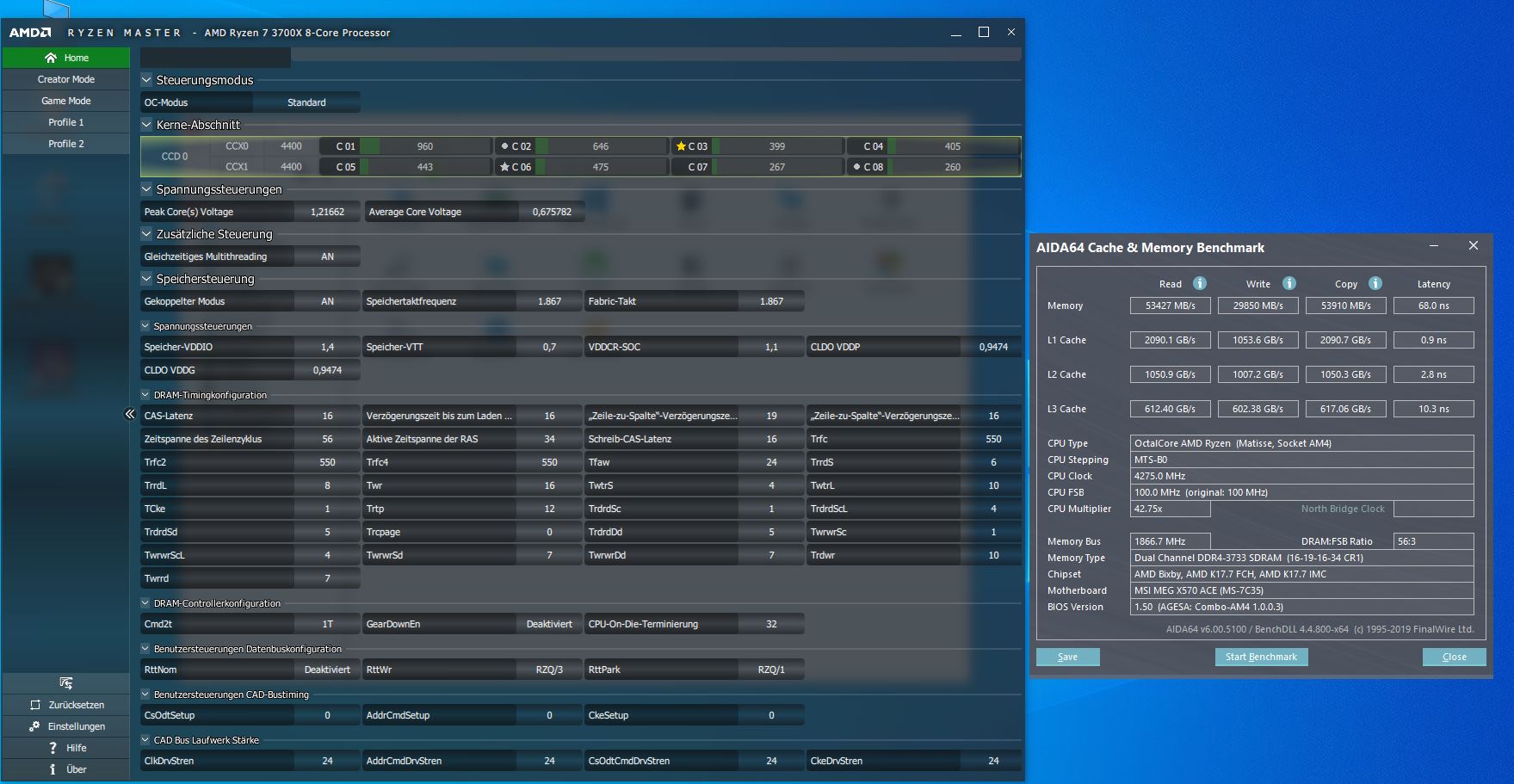The image size is (1514, 784).
Task: Collapse Spannungssteuerungen subsection above Speicher-VDDIO
Action: (x=145, y=326)
